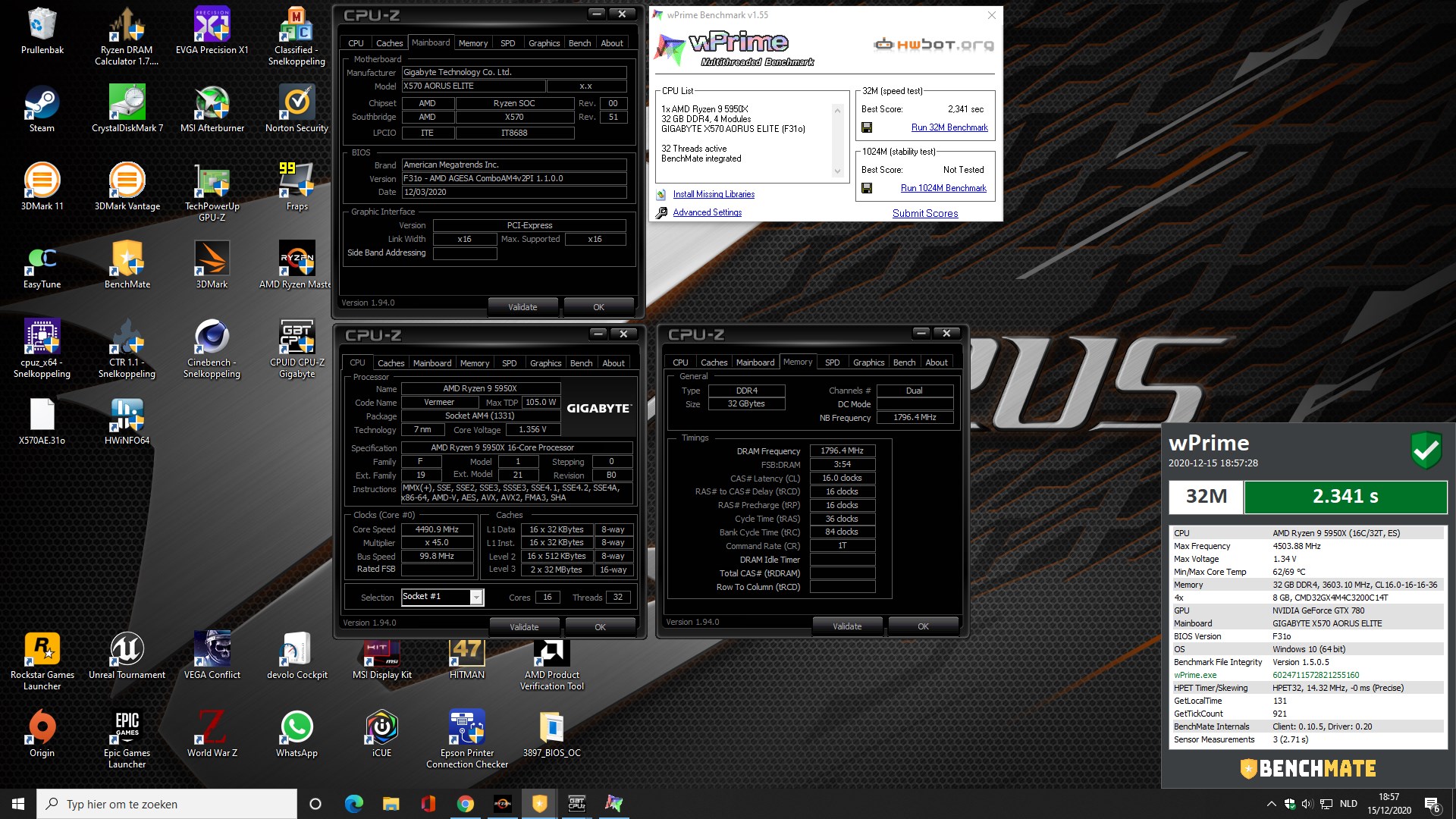Open the Windows Start menu
This screenshot has width=1456, height=819.
[x=18, y=804]
